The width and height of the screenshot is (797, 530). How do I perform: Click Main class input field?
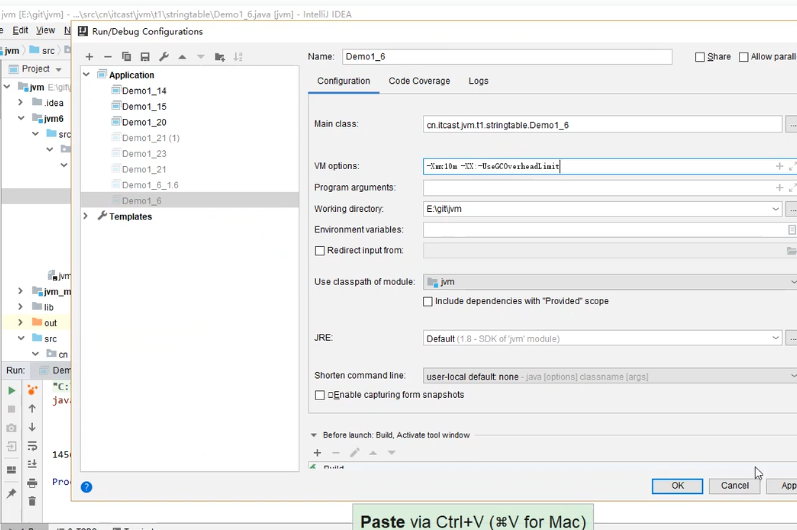pyautogui.click(x=602, y=124)
